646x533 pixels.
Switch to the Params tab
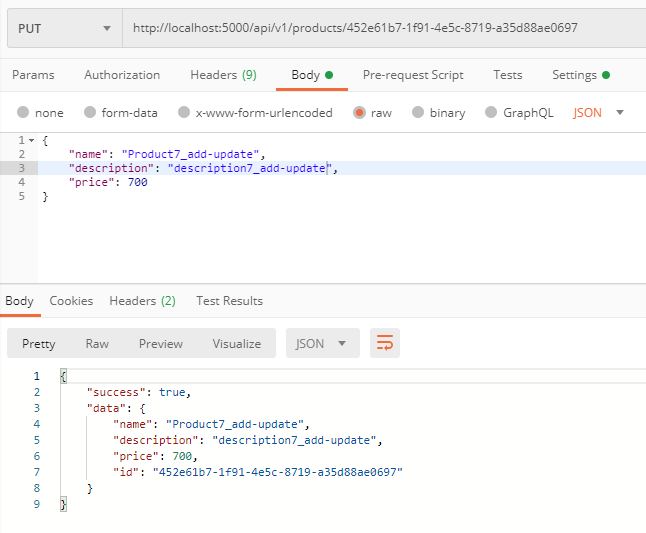[33, 75]
